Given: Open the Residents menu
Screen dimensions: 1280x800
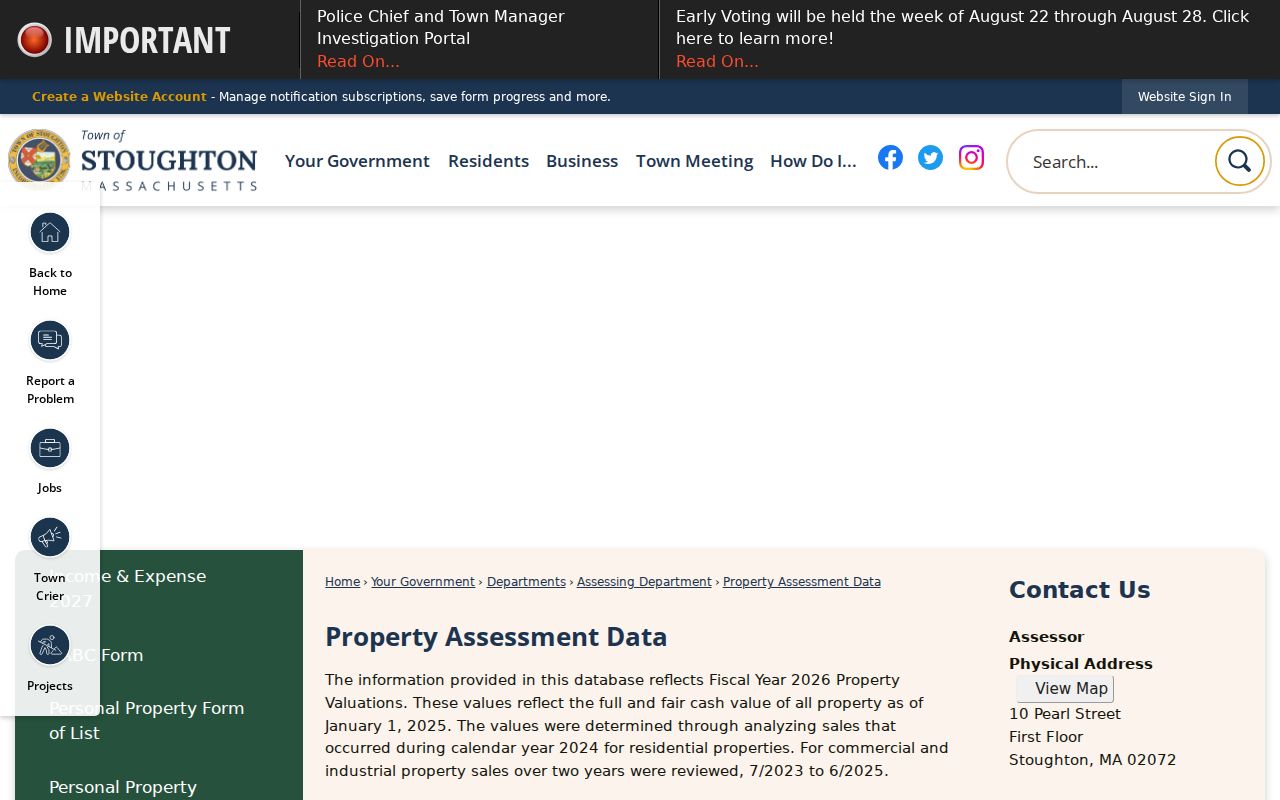Looking at the screenshot, I should pos(488,161).
